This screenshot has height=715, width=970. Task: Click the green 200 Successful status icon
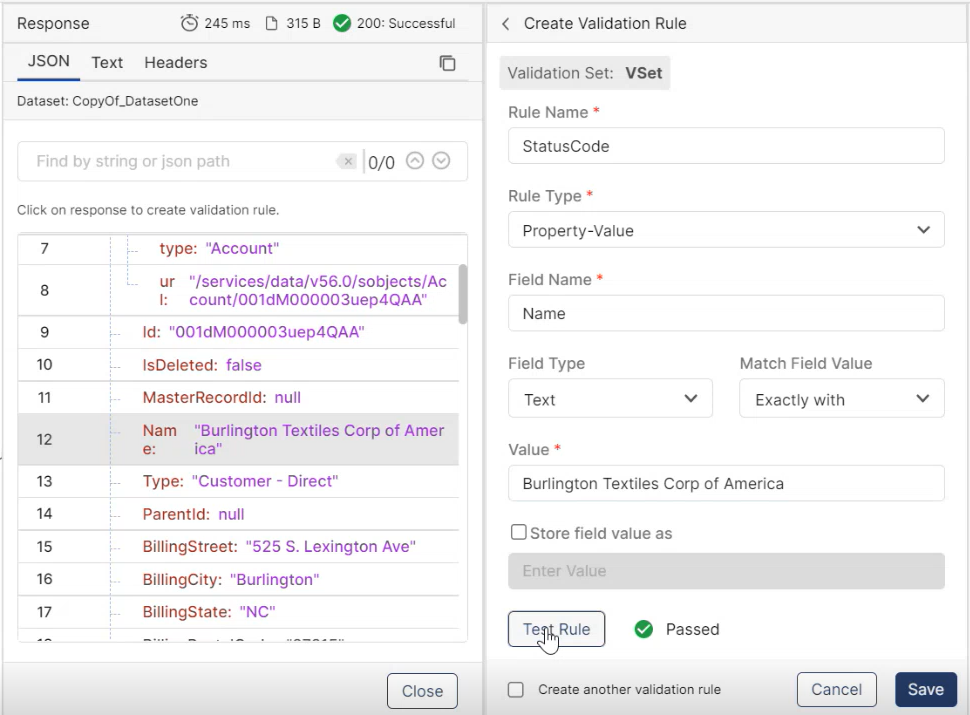point(342,23)
